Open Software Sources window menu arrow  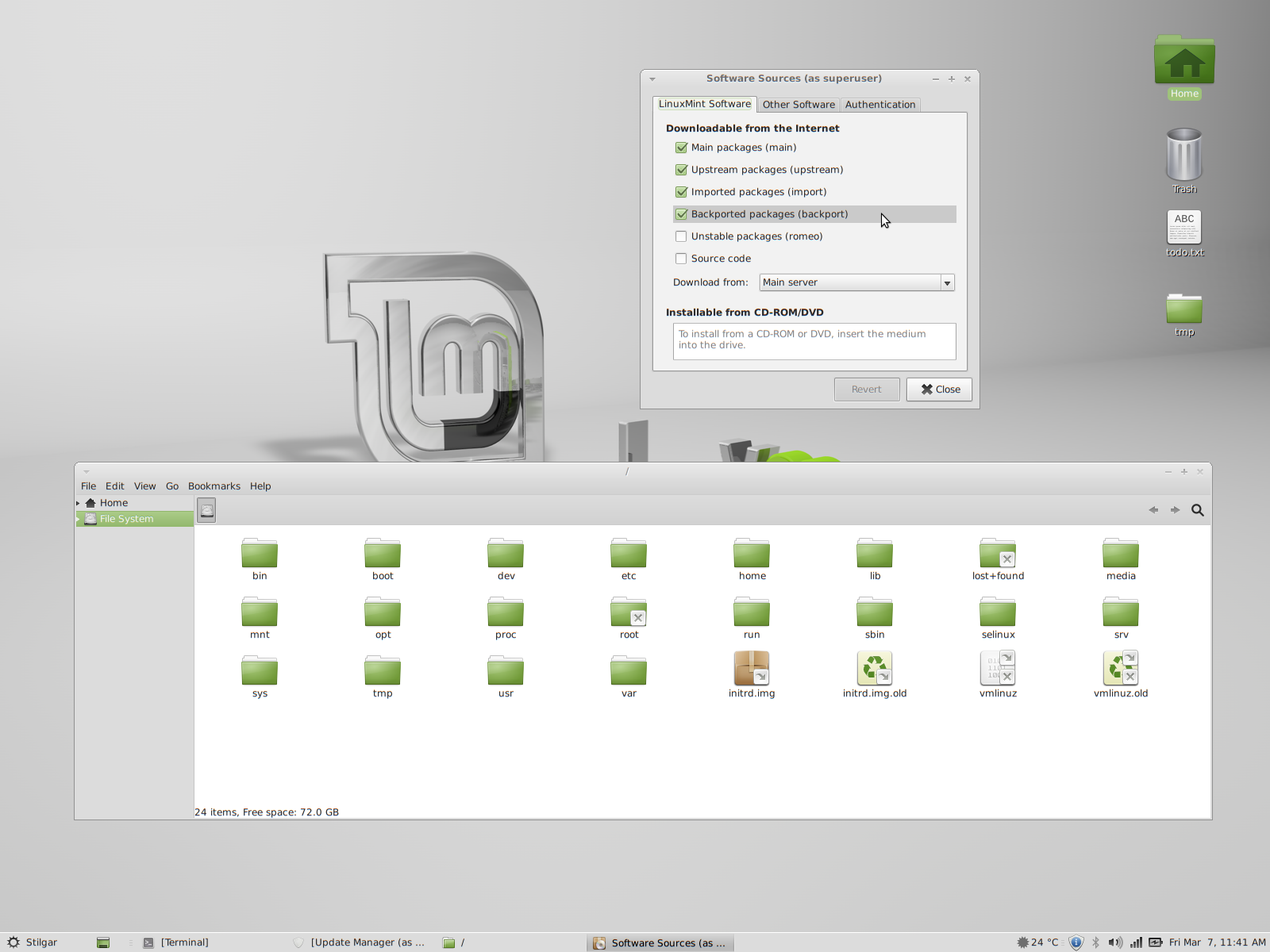pyautogui.click(x=652, y=79)
